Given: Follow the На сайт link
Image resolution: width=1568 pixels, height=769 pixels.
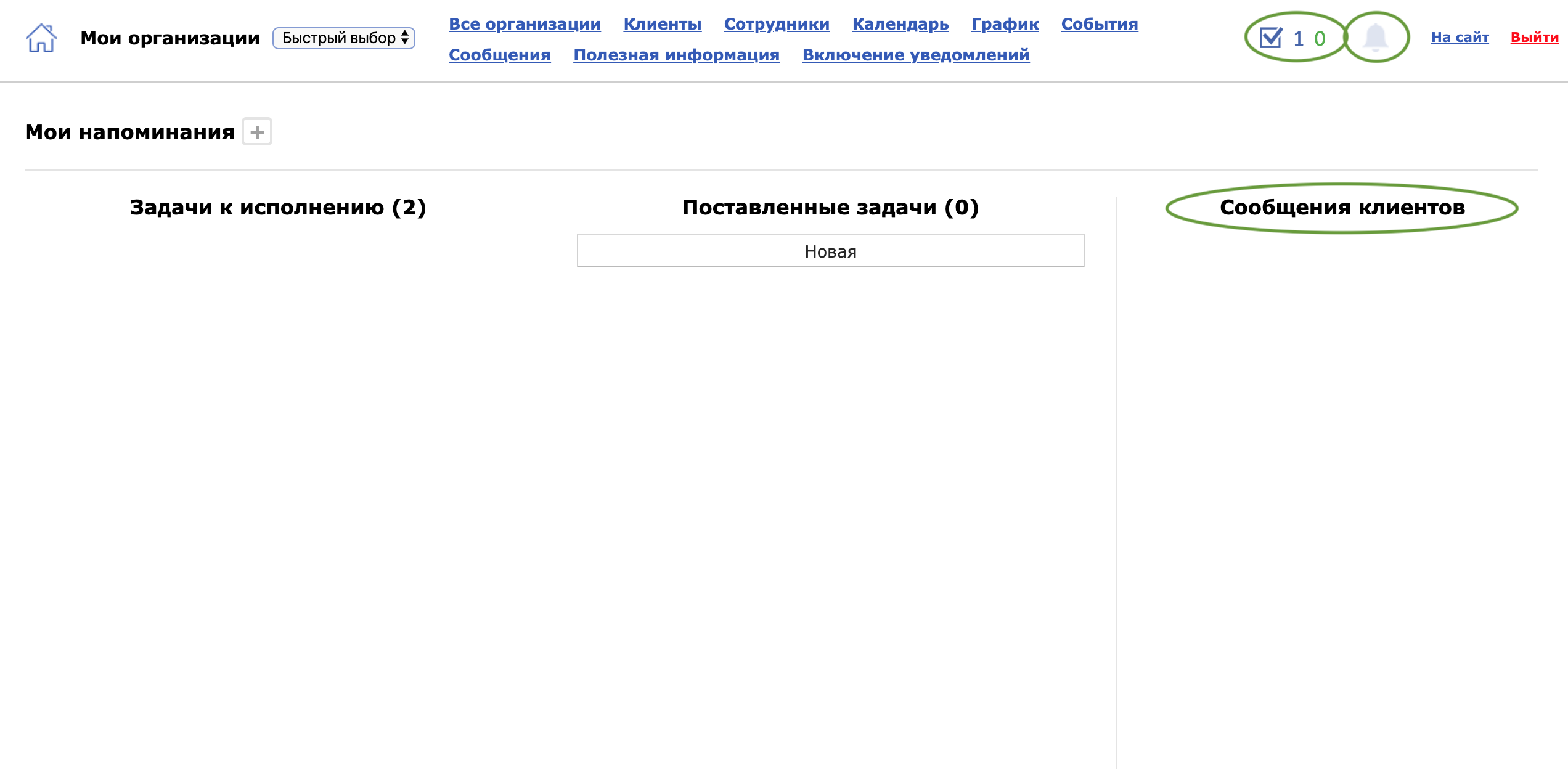Looking at the screenshot, I should point(1460,37).
